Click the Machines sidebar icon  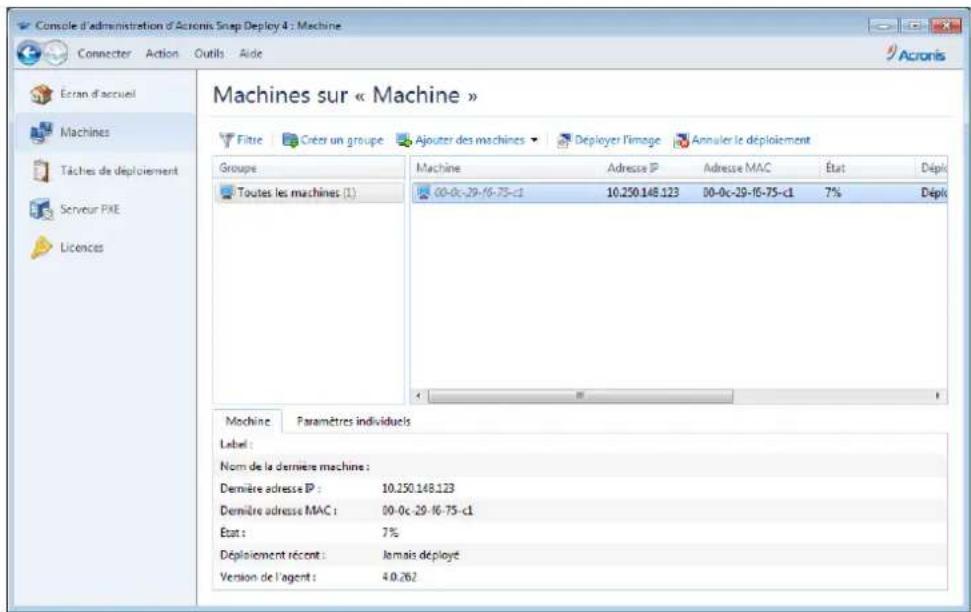coord(41,133)
